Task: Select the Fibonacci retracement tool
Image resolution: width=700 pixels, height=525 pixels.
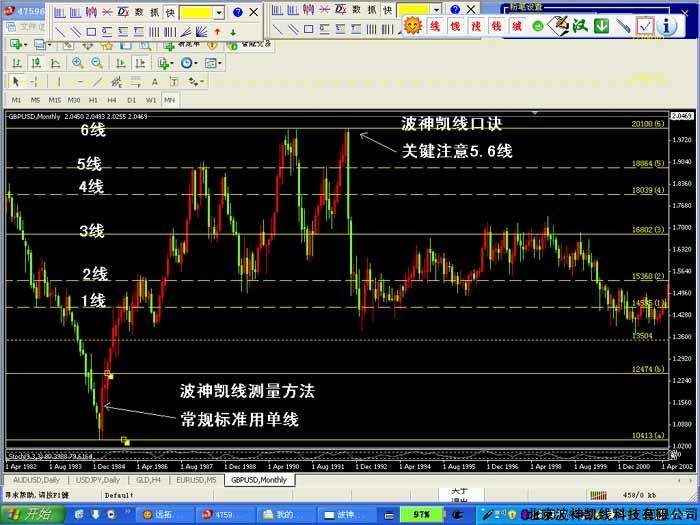Action: pyautogui.click(x=136, y=82)
